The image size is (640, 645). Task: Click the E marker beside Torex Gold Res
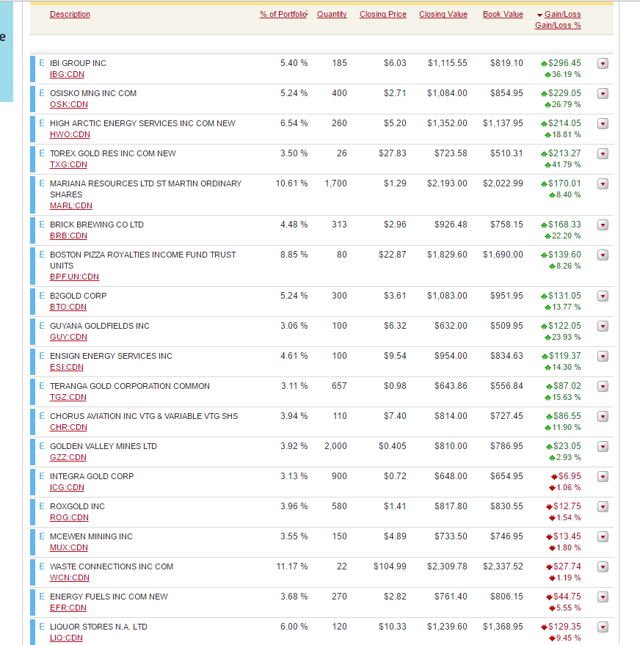coord(42,153)
